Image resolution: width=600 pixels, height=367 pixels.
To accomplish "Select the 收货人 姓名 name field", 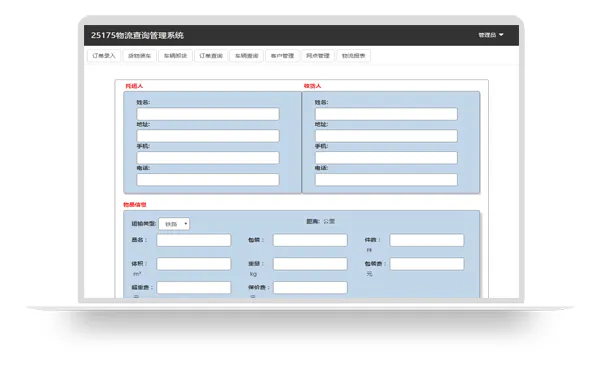I will [386, 114].
